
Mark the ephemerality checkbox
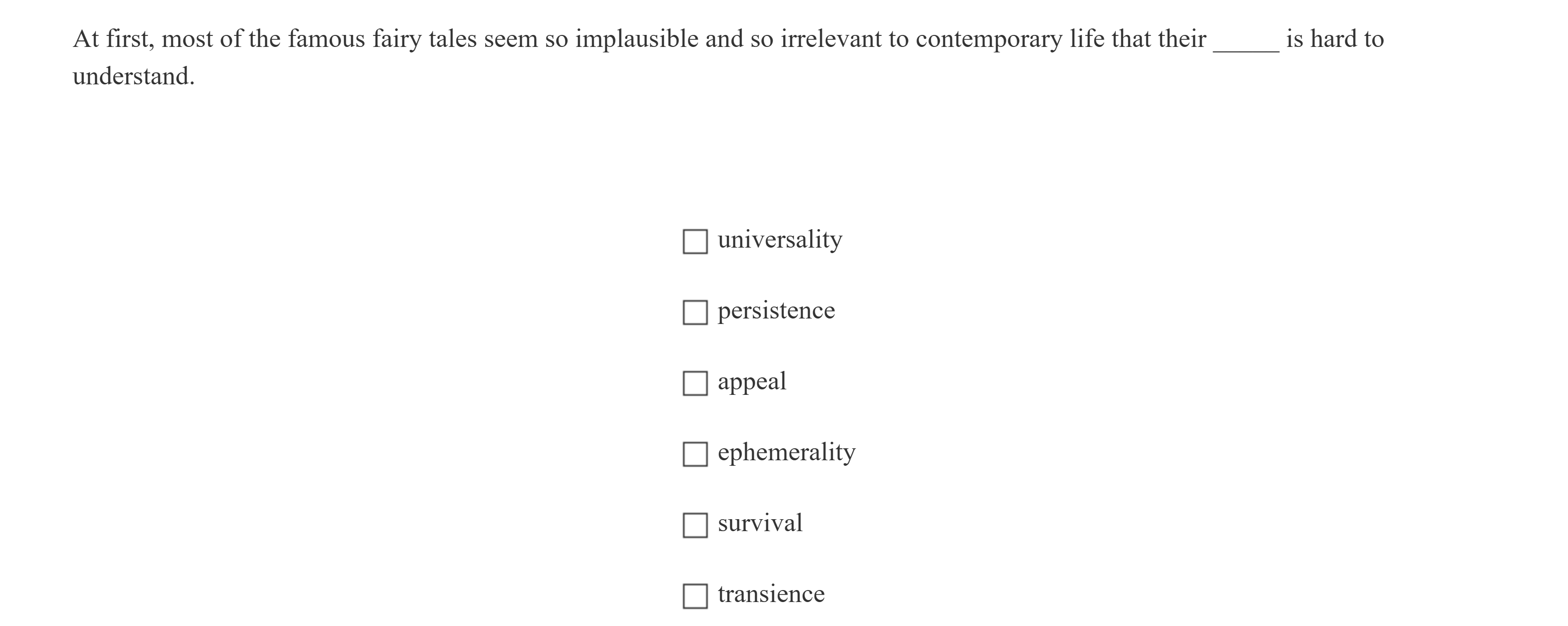(694, 454)
